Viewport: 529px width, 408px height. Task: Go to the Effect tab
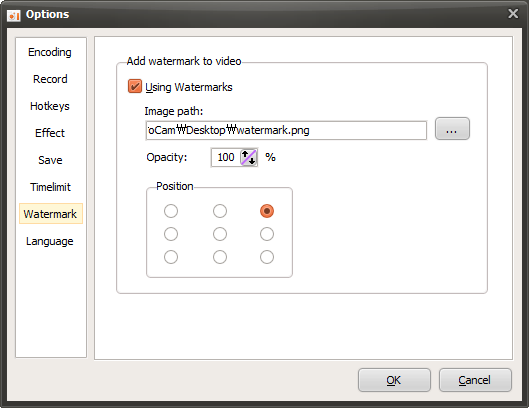pyautogui.click(x=50, y=133)
